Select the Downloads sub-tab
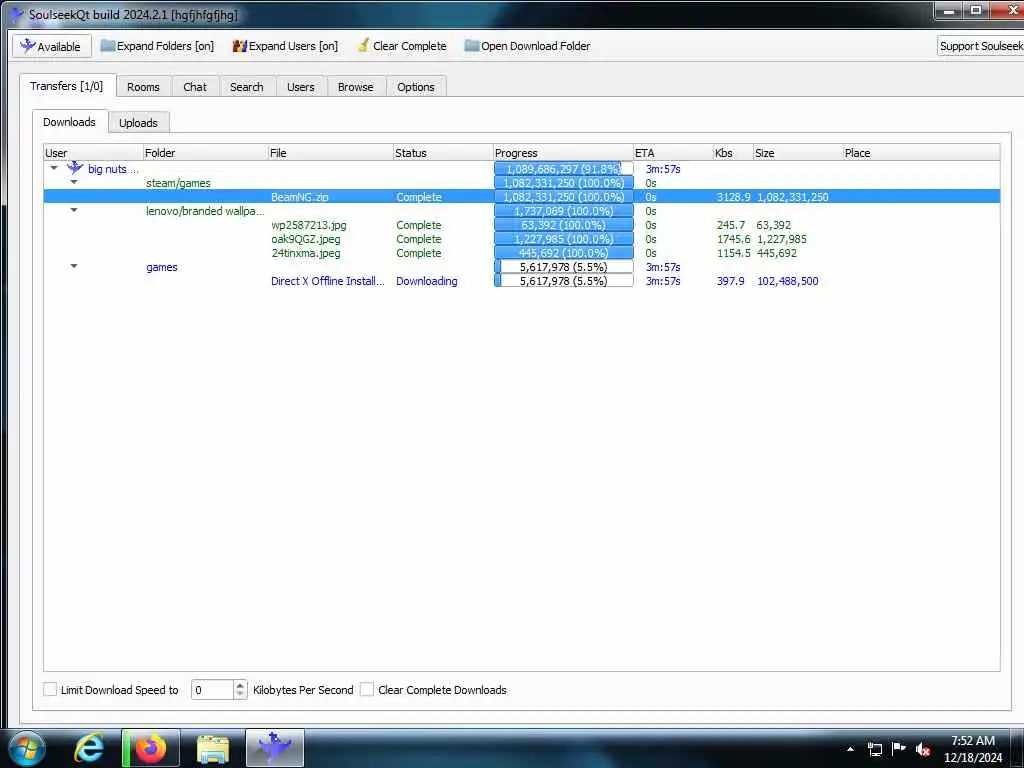 (x=69, y=121)
